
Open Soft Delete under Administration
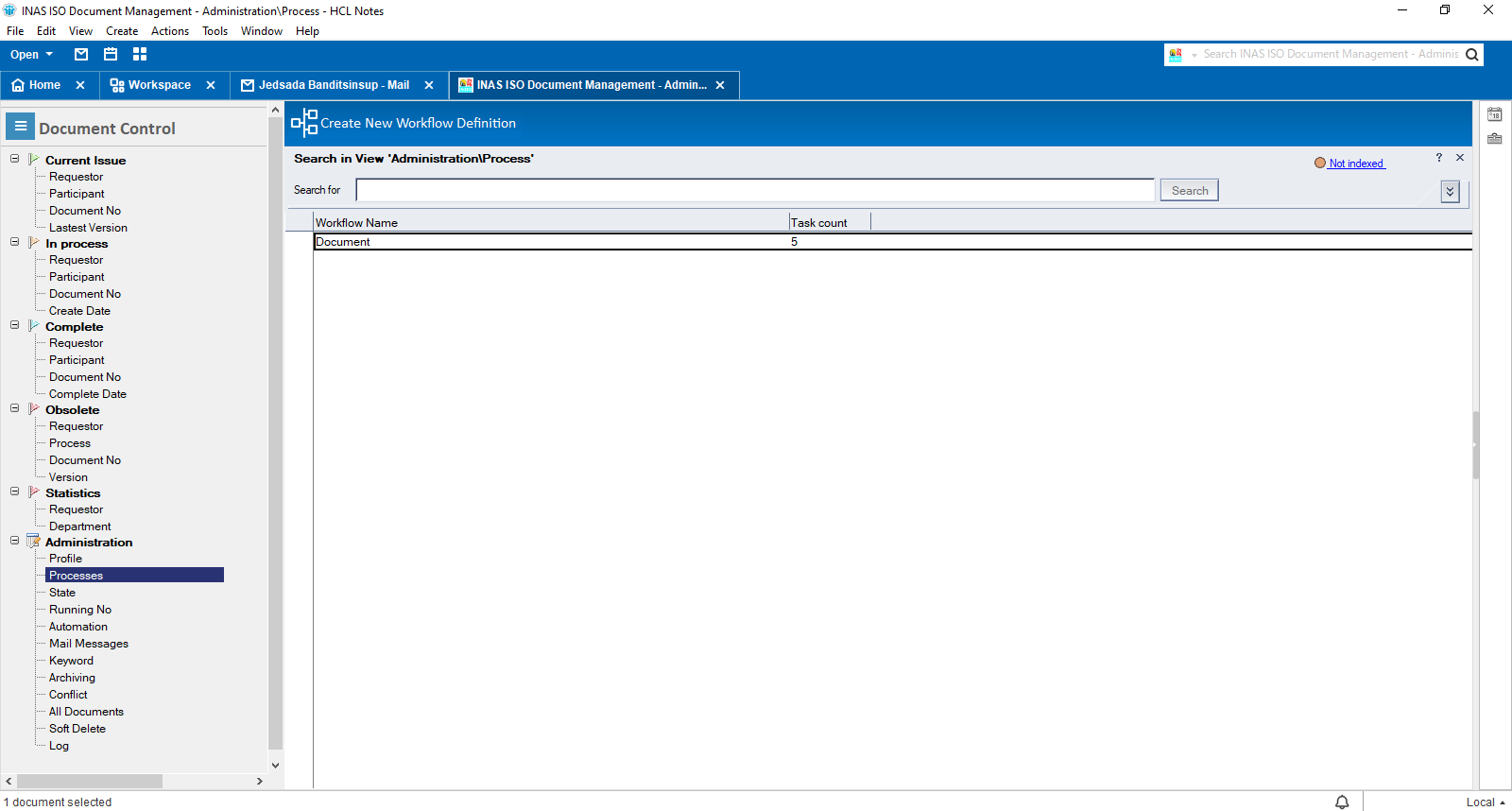77,729
